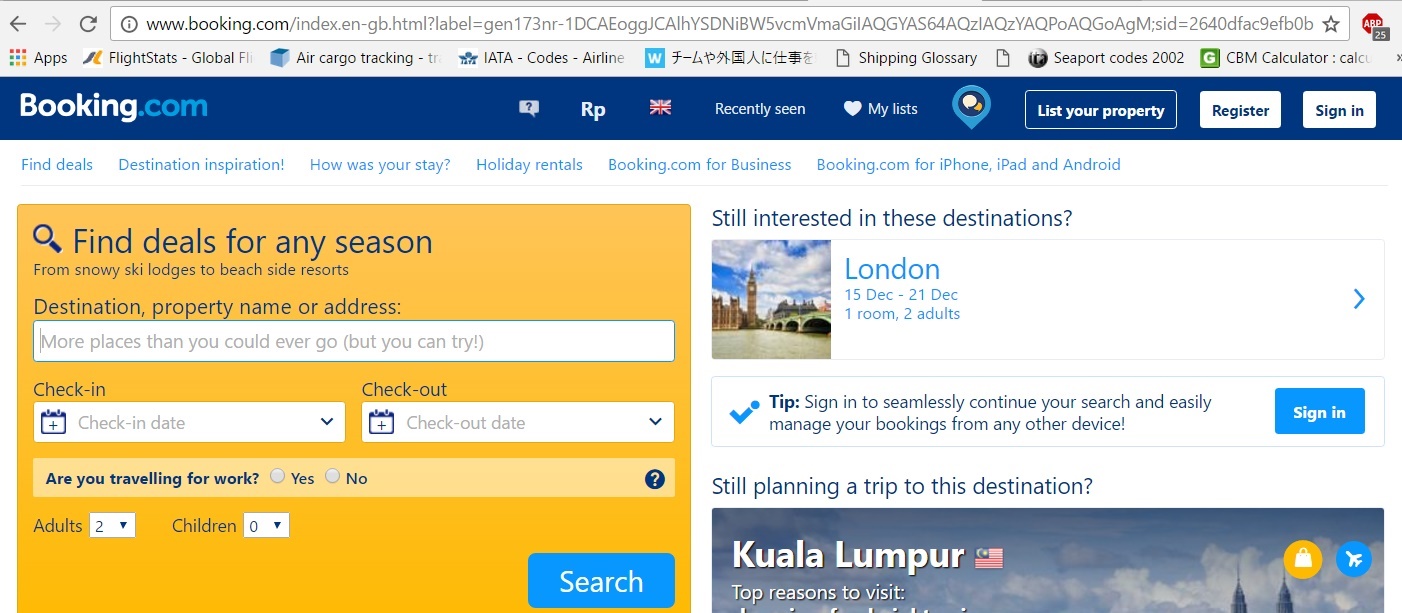1402x613 pixels.
Task: Expand the Adults number selector
Action: 112,525
